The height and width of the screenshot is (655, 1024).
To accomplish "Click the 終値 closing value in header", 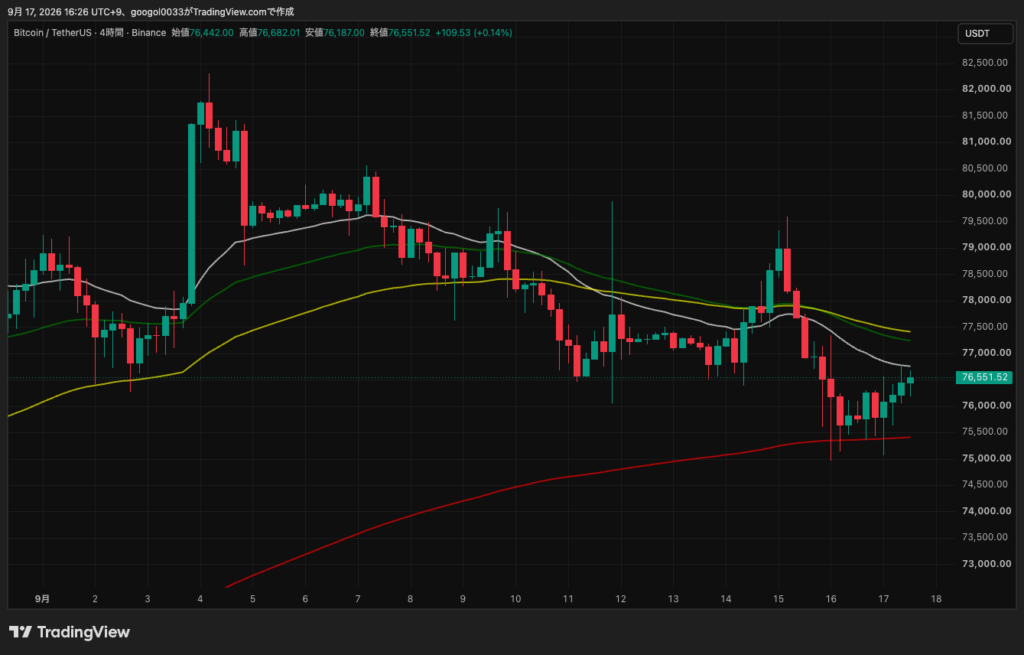I will point(409,33).
